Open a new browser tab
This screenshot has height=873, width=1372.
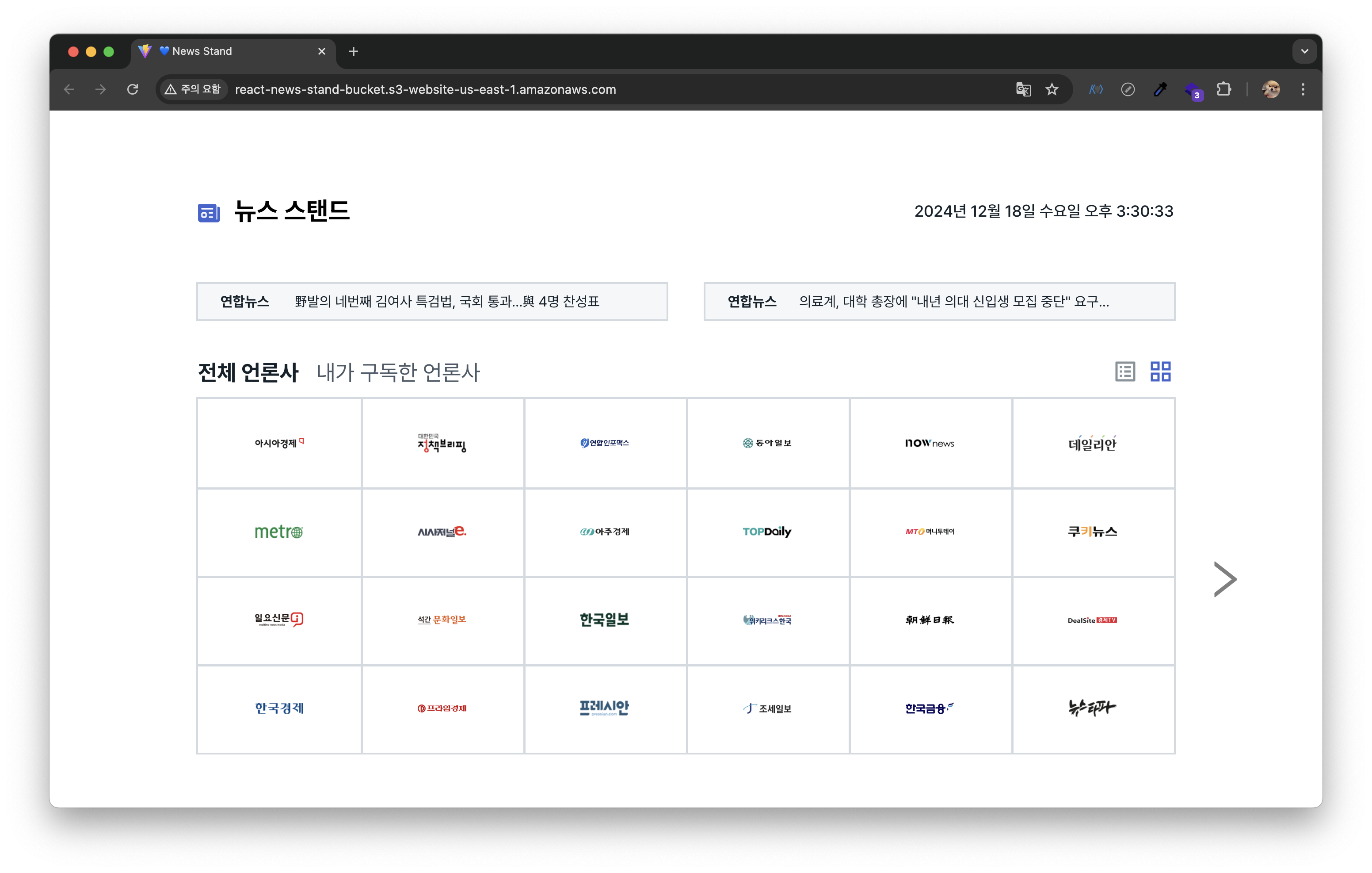(353, 51)
